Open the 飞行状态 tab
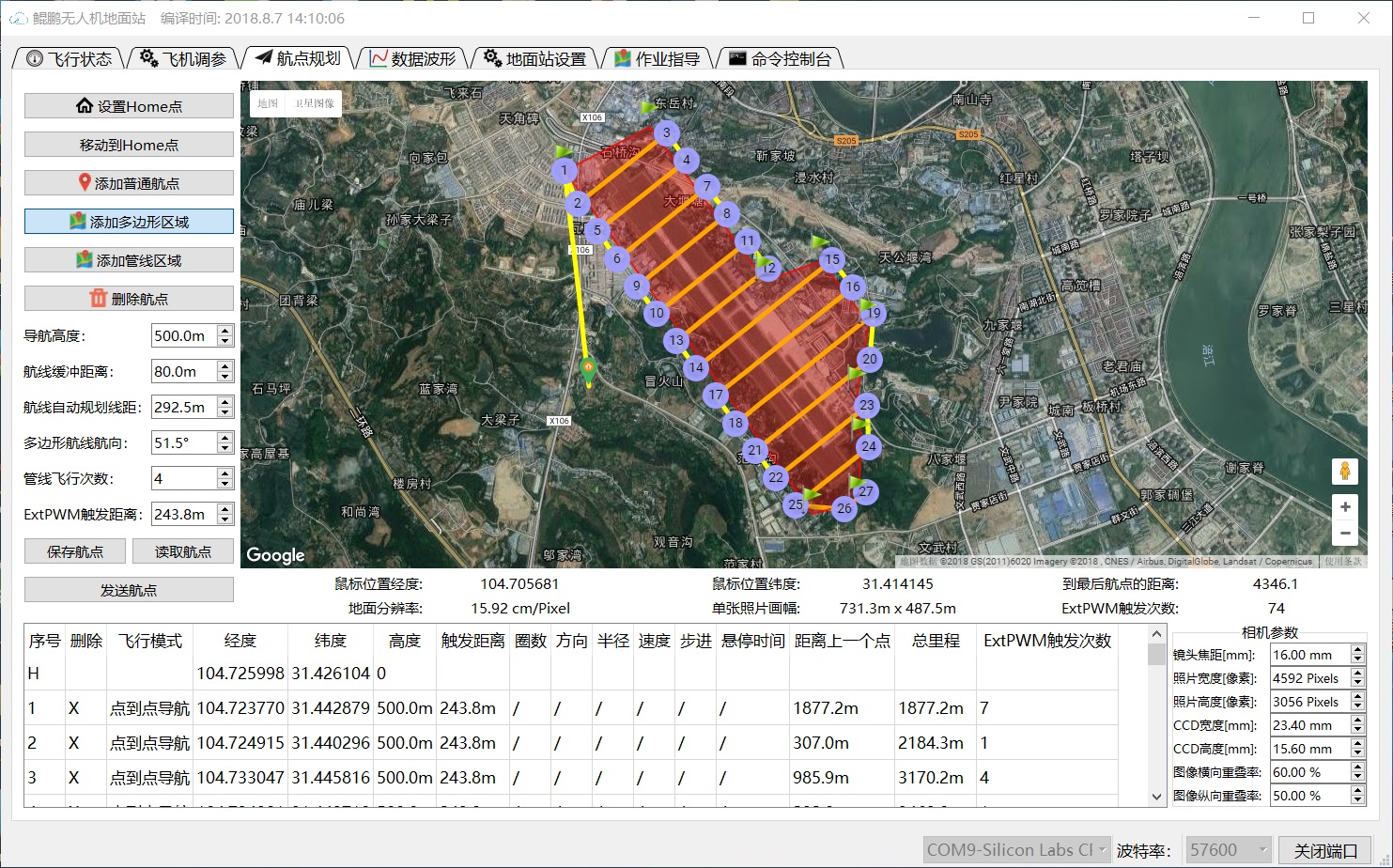The width and height of the screenshot is (1393, 868). coord(70,59)
